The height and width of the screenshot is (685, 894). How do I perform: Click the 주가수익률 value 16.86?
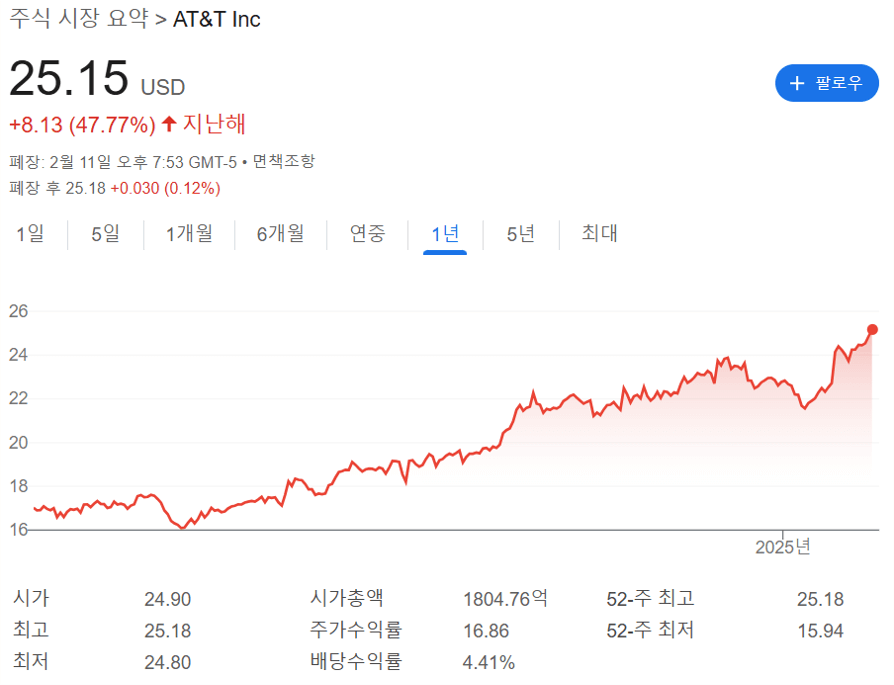[x=486, y=631]
